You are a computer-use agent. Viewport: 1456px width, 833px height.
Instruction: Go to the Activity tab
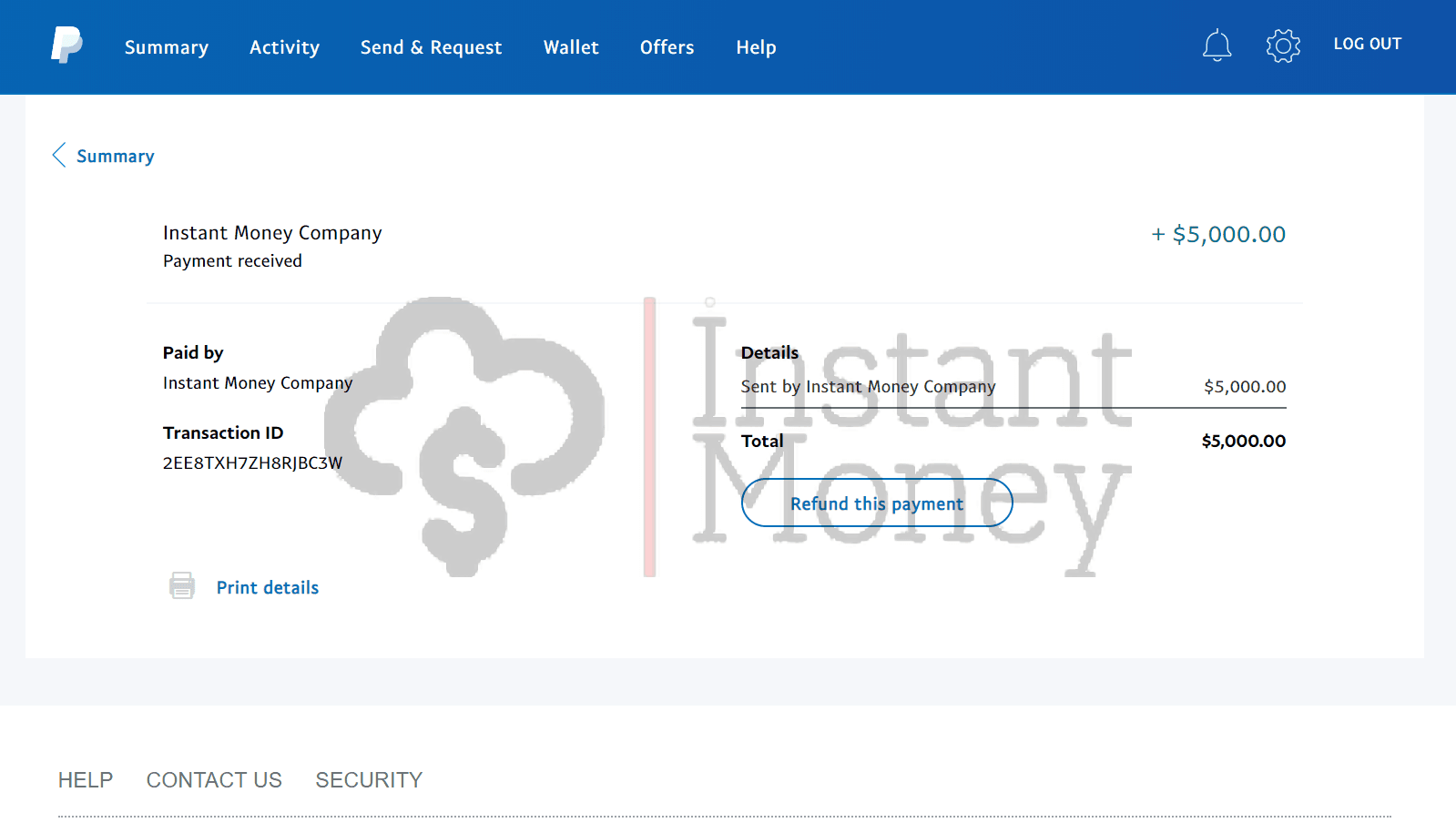pos(284,47)
